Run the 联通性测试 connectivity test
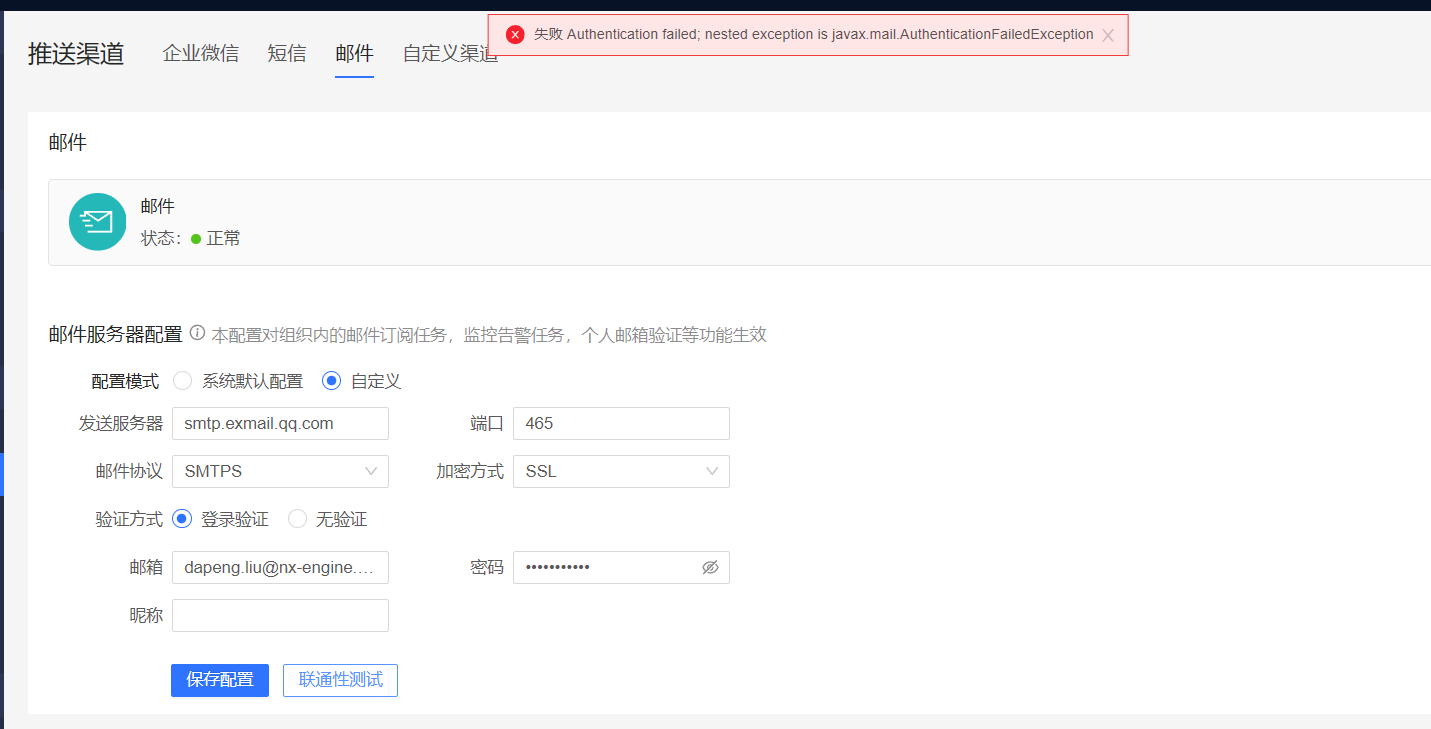Screen dimensions: 1431x729 (x=340, y=680)
